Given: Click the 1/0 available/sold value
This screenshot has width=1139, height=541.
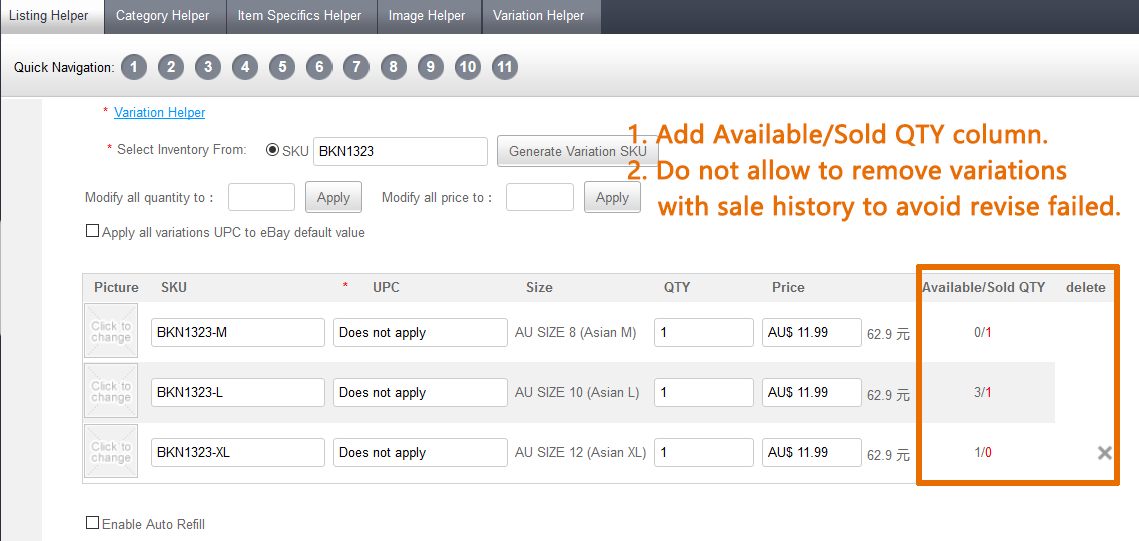Looking at the screenshot, I should pos(983,452).
